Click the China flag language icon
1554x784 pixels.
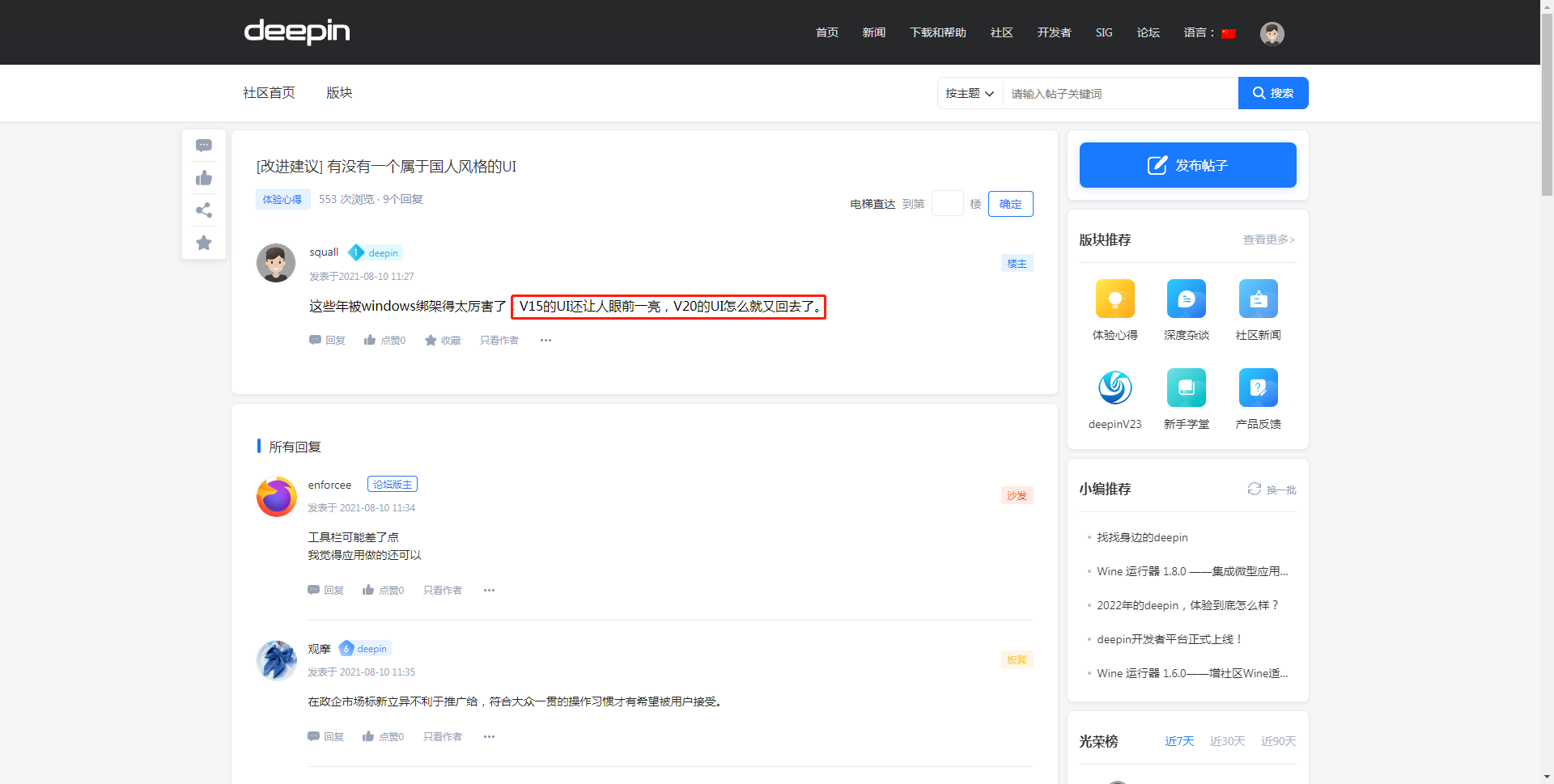1229,33
